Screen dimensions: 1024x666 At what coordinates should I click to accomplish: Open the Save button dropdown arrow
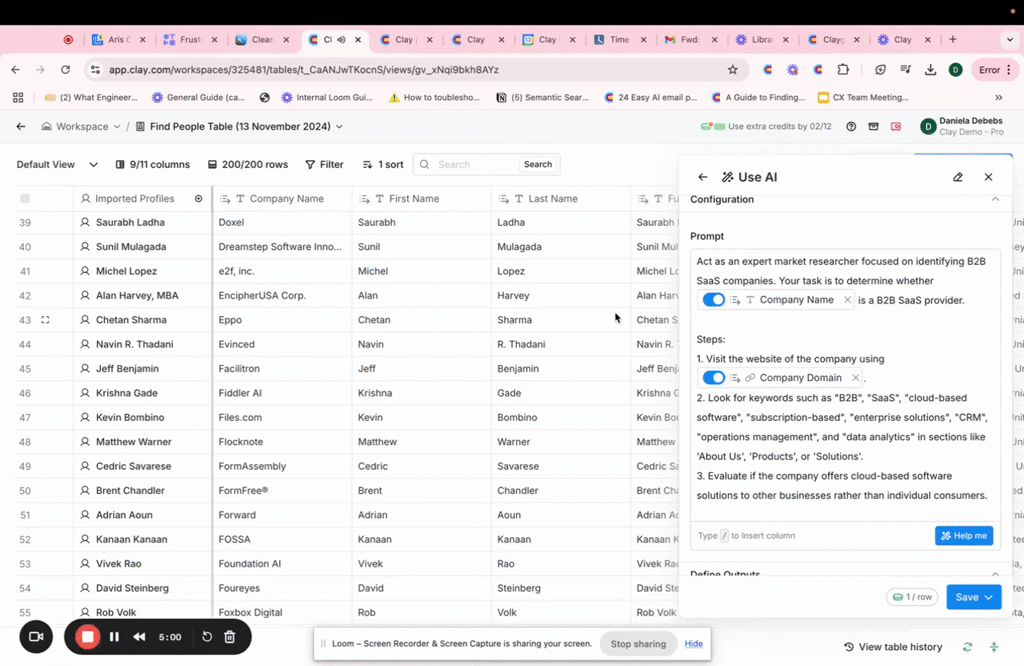(989, 597)
